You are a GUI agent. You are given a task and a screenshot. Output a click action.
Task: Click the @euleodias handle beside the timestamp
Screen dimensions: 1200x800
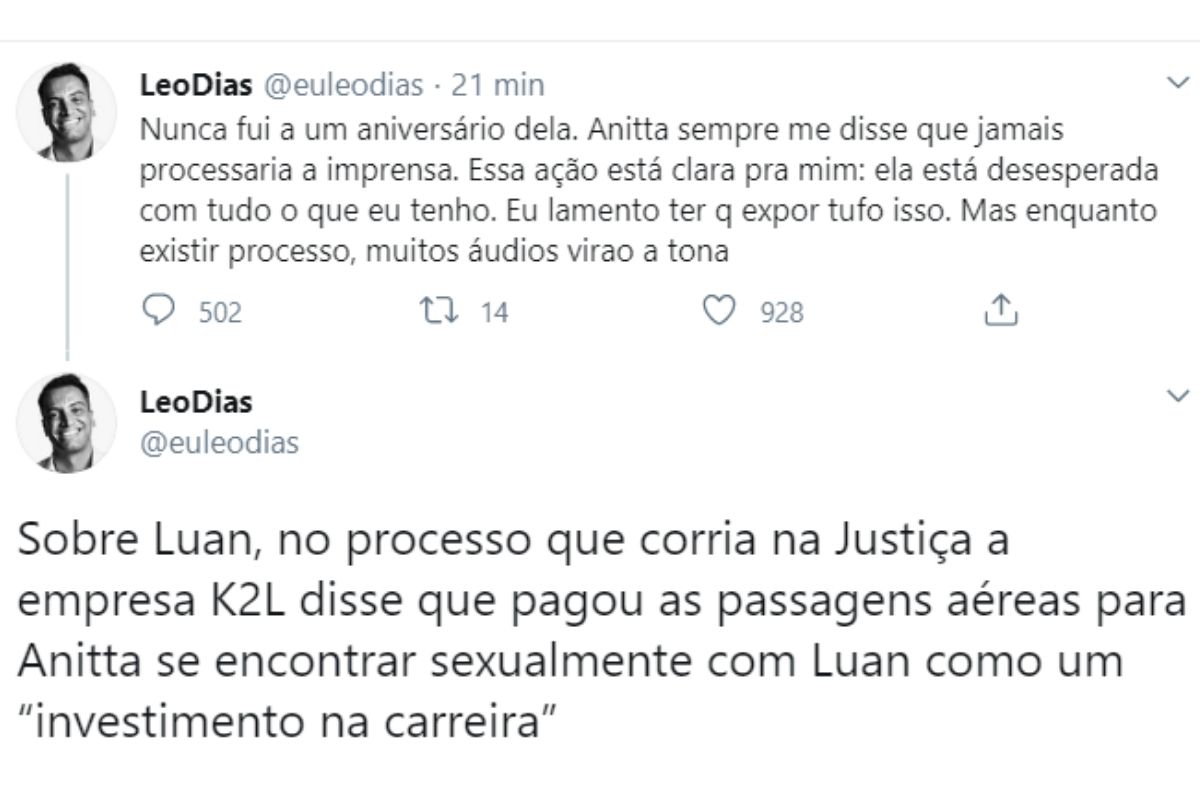pyautogui.click(x=343, y=86)
